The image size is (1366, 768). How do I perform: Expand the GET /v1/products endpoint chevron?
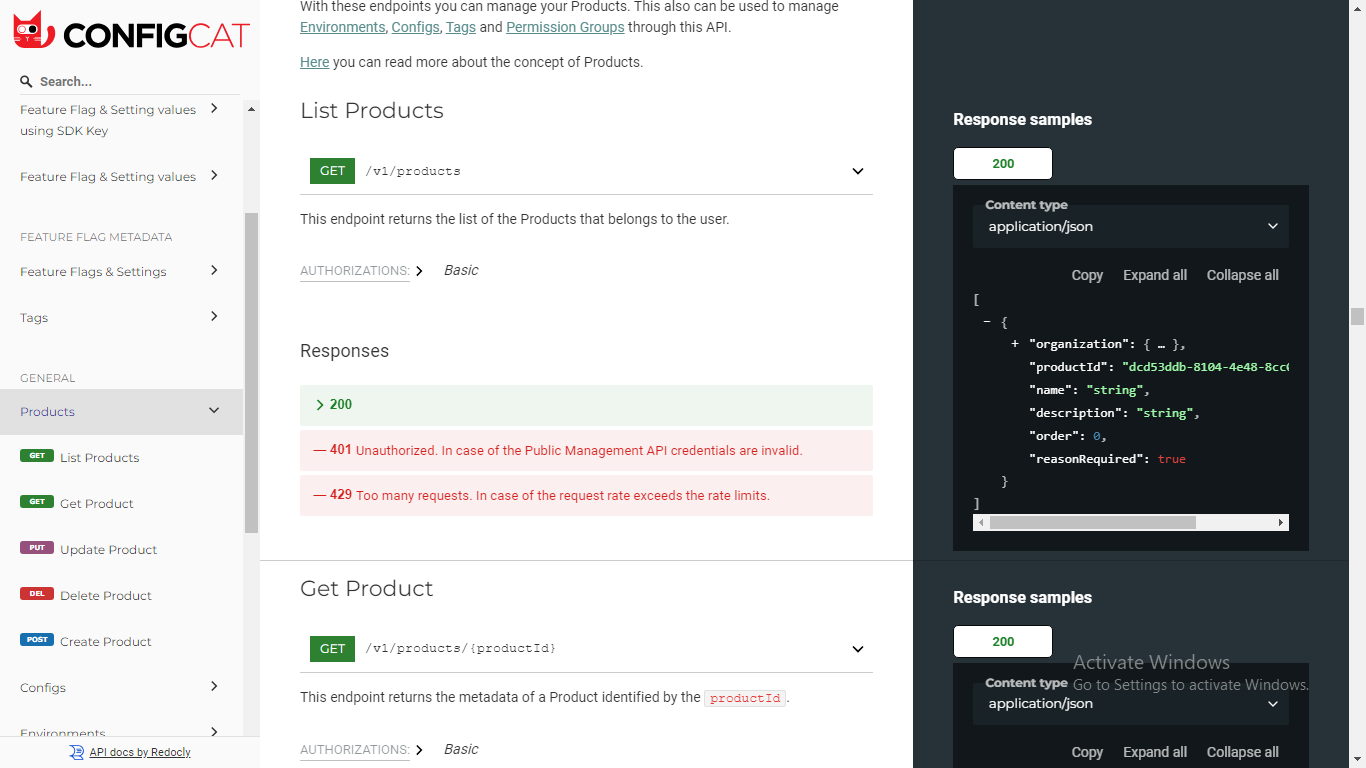tap(857, 171)
